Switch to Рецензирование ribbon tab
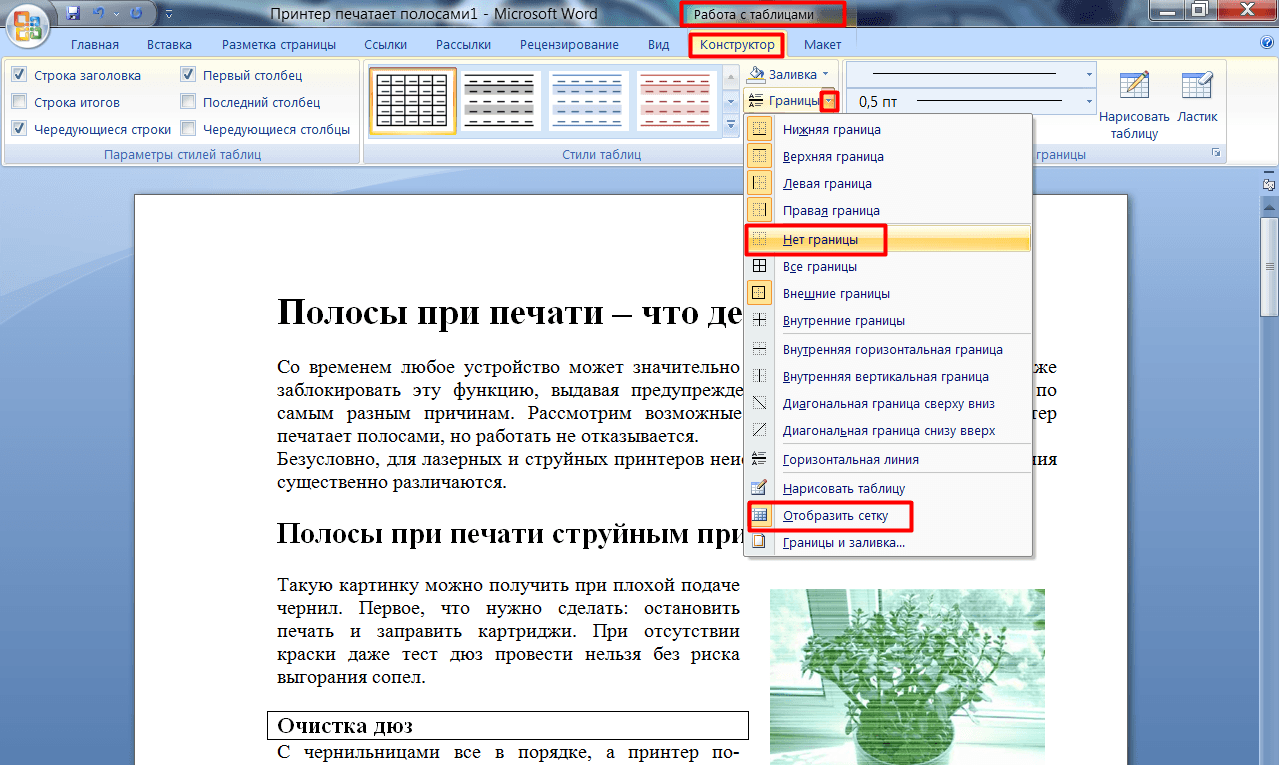The image size is (1279, 765). point(569,45)
